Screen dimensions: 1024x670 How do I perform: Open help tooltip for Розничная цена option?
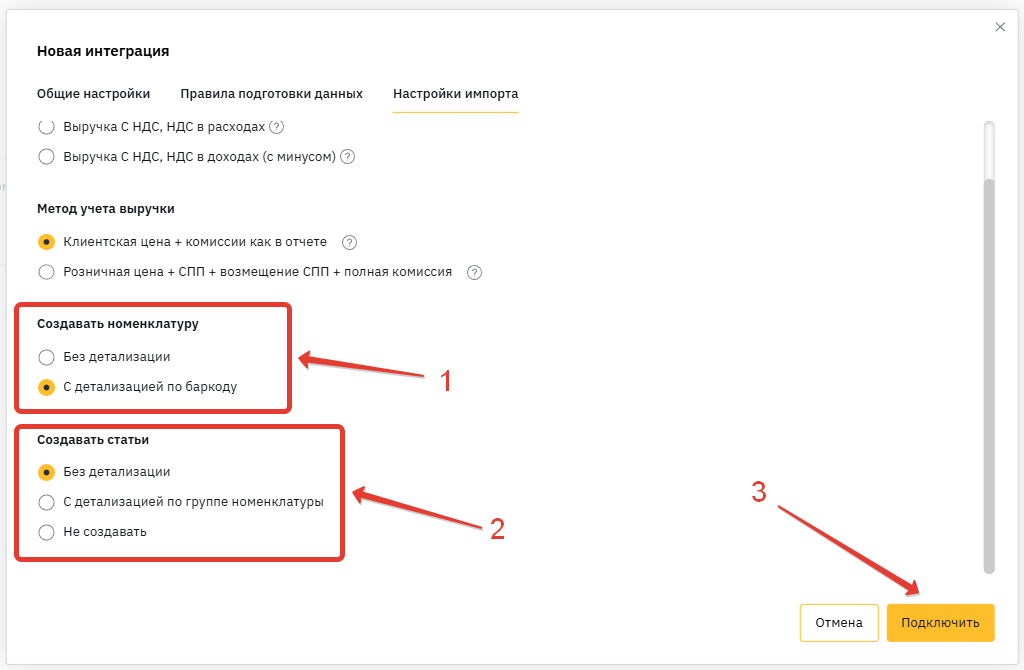[x=475, y=272]
